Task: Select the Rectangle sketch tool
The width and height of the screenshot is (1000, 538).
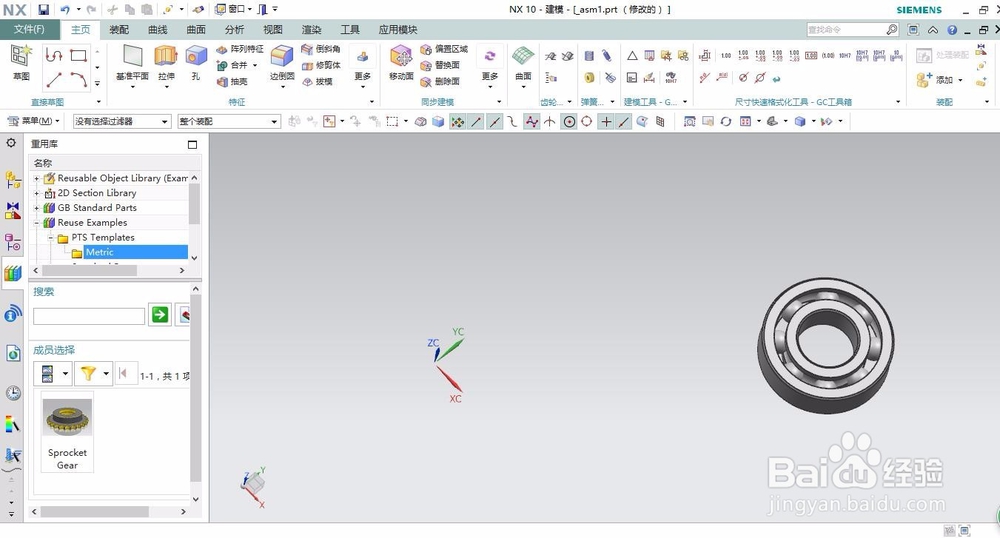Action: pos(78,55)
